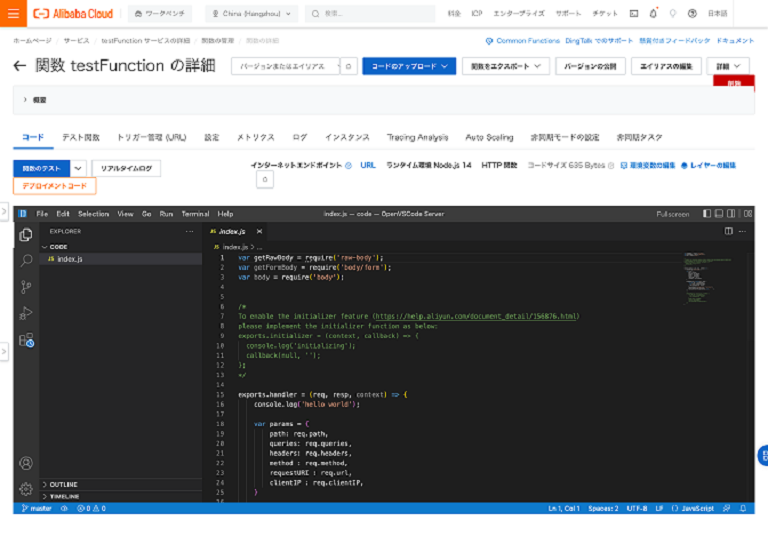The height and width of the screenshot is (536, 768).
Task: Open the Terminal menu in editor
Action: point(195,214)
